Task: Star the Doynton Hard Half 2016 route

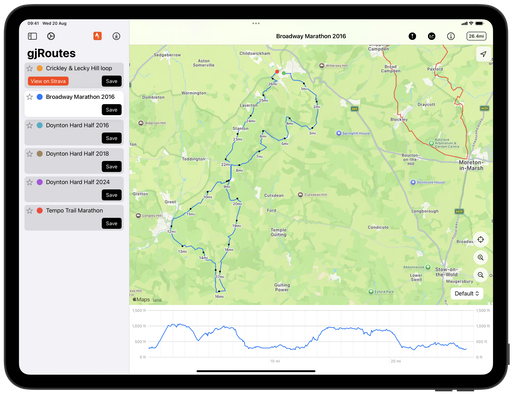Action: pyautogui.click(x=30, y=125)
